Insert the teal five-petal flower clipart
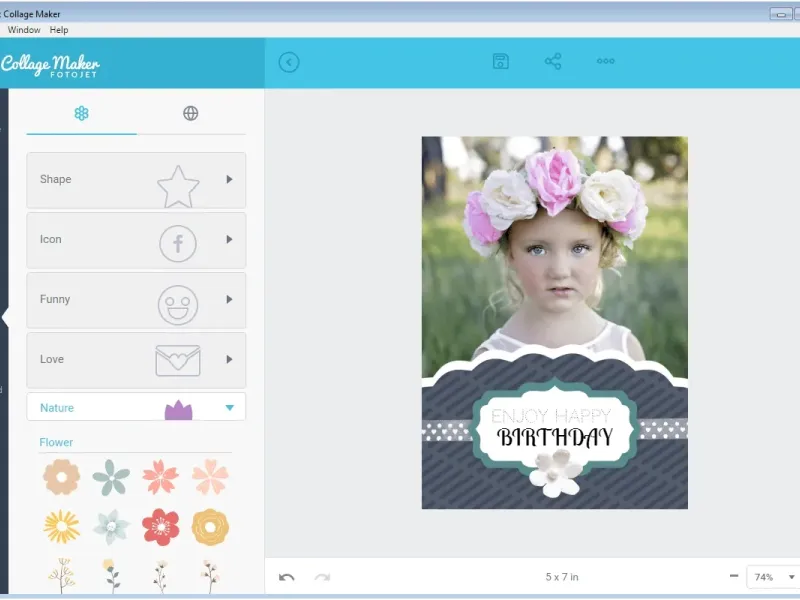Viewport: 800px width, 600px height. [x=111, y=478]
